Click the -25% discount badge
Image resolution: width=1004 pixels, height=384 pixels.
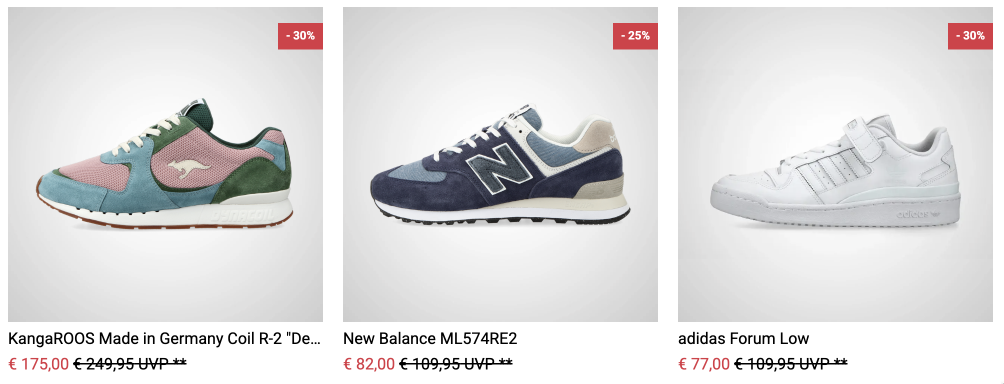point(635,36)
